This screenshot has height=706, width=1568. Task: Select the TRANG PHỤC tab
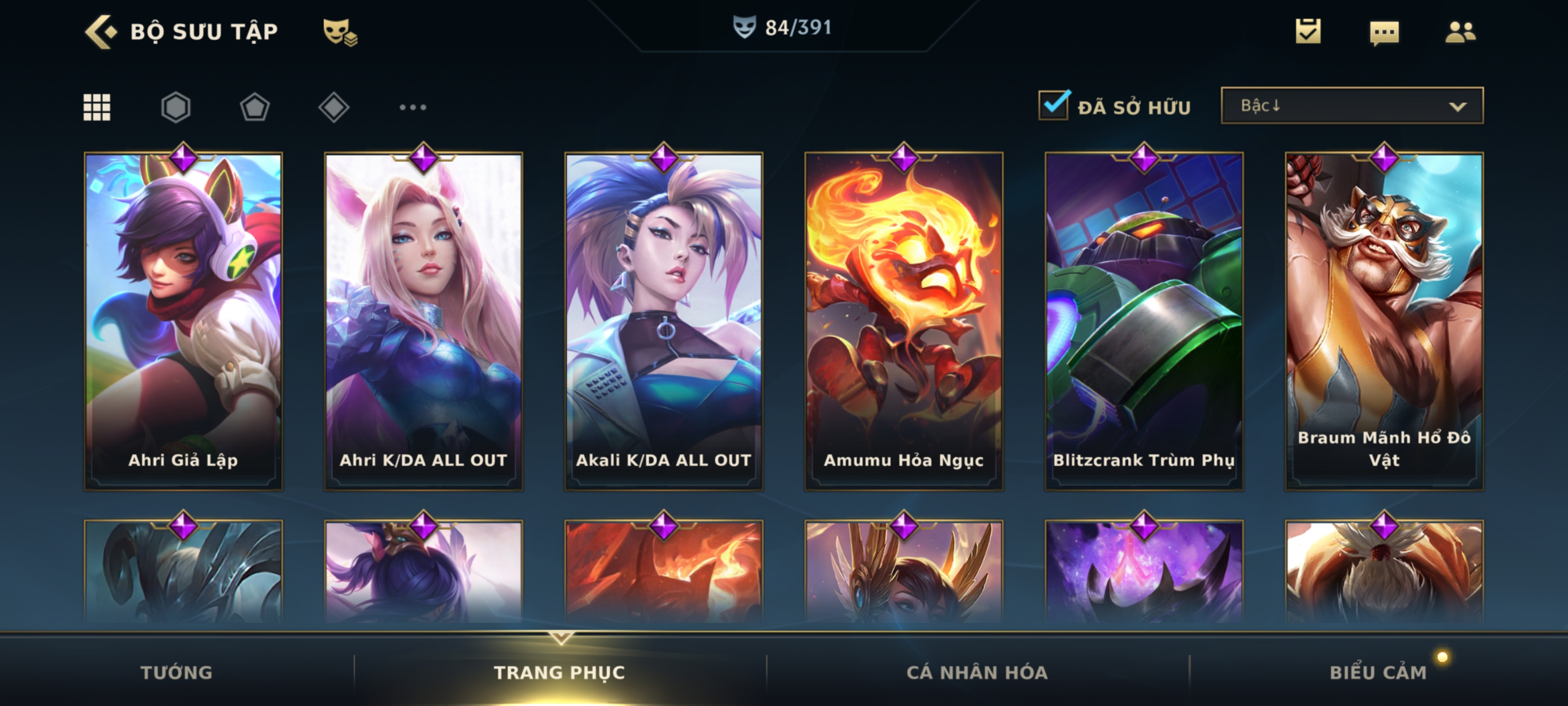point(560,672)
